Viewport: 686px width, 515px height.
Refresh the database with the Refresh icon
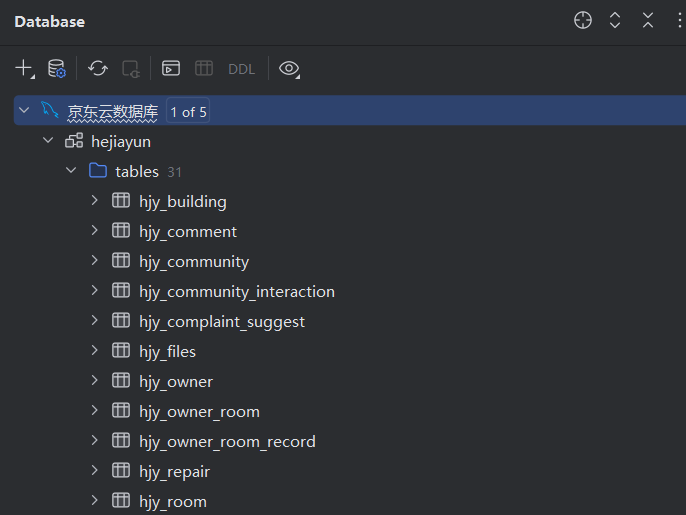tap(98, 69)
